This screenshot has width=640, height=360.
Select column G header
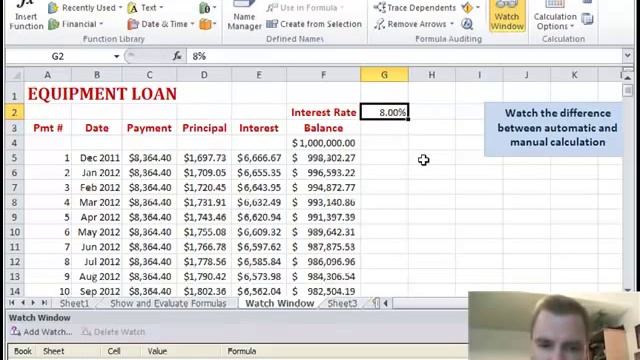[384, 75]
